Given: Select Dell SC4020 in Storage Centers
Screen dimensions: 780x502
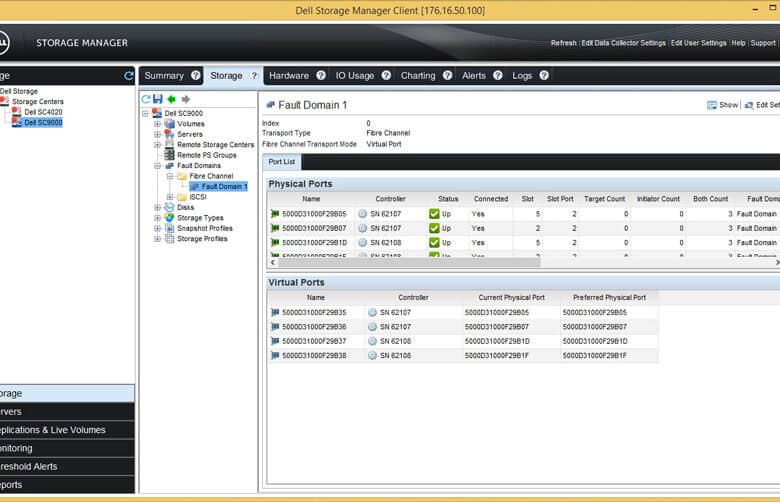Looking at the screenshot, I should (x=43, y=112).
